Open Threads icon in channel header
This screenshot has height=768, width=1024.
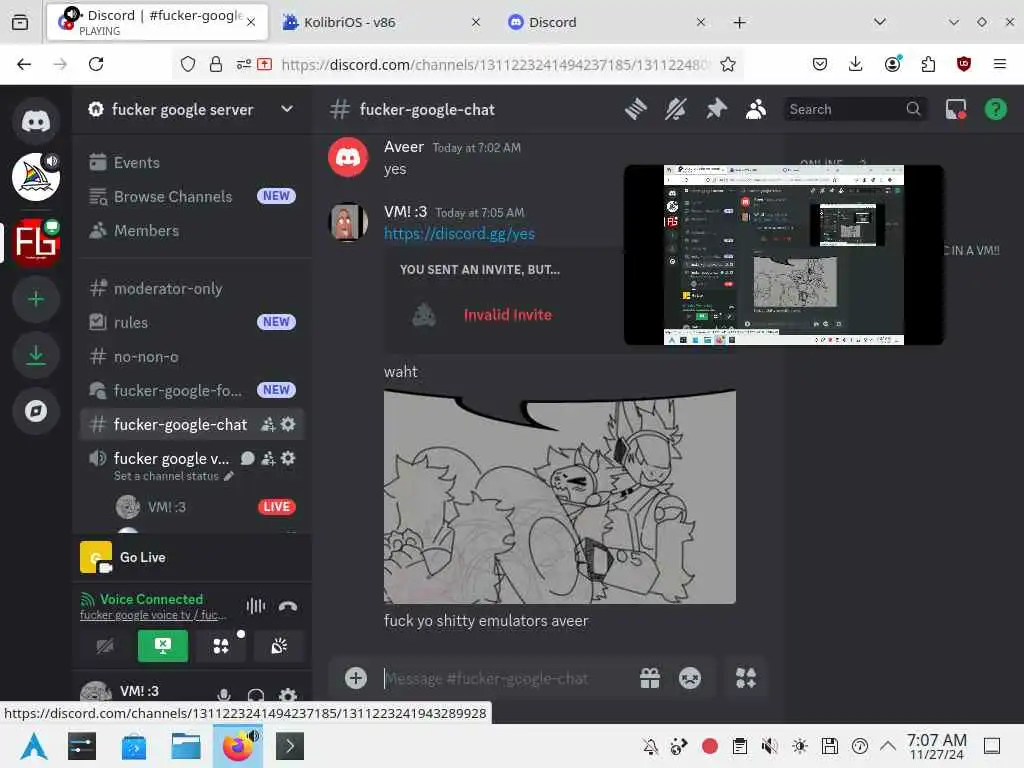coord(635,109)
